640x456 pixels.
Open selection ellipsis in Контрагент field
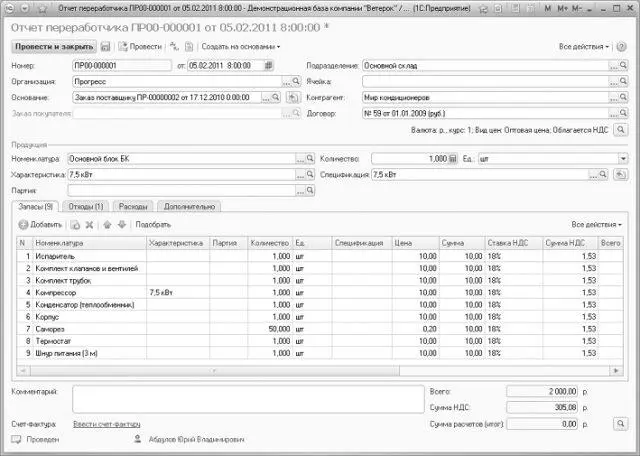pyautogui.click(x=613, y=98)
